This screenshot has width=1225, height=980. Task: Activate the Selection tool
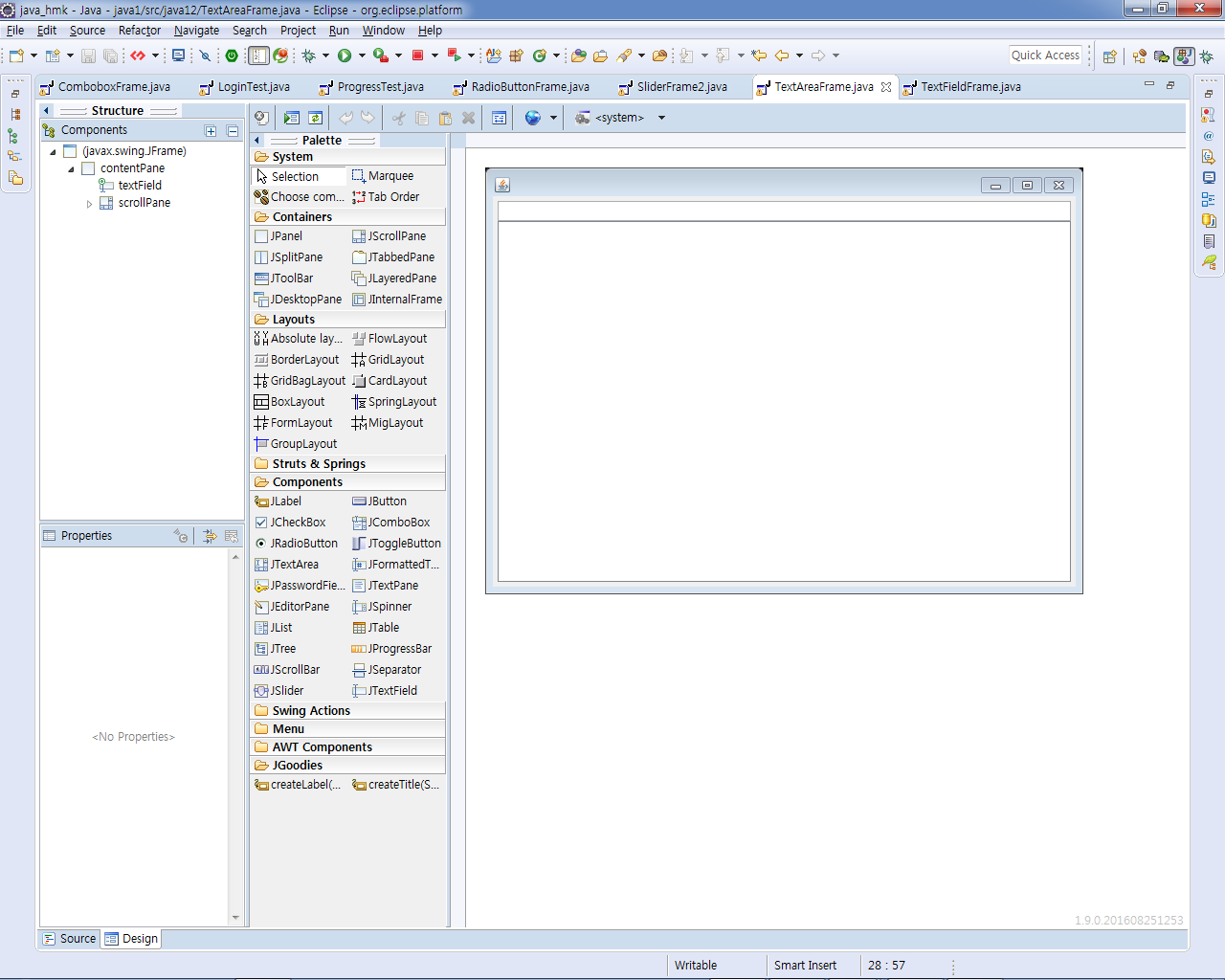coord(299,176)
